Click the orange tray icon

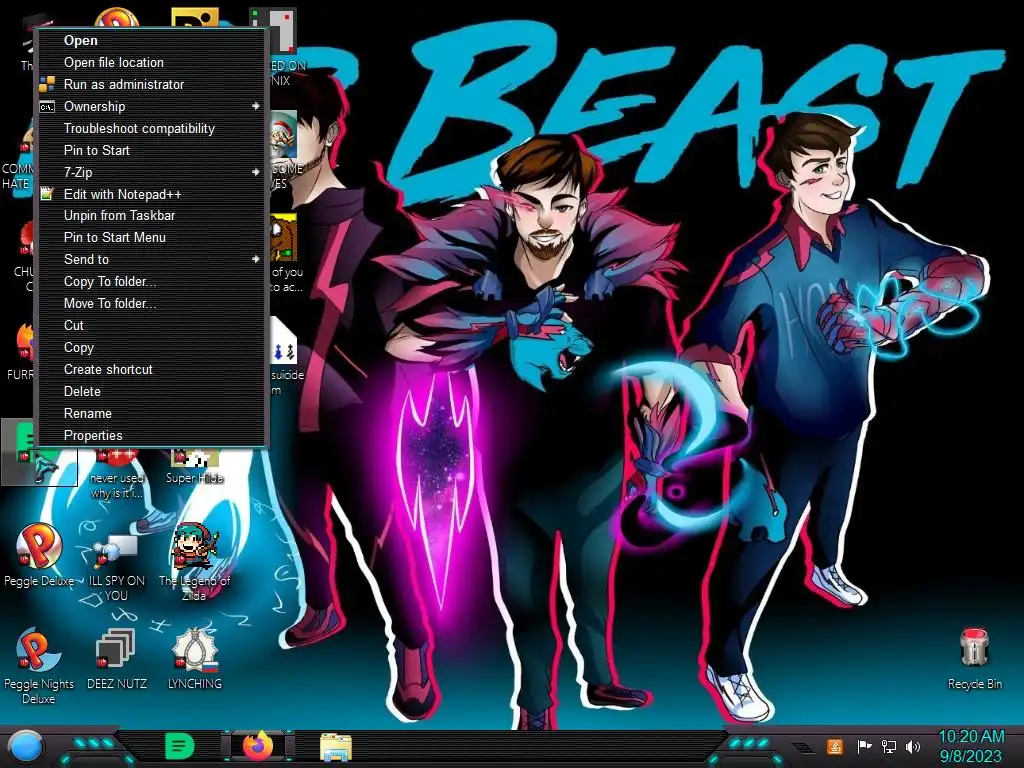pyautogui.click(x=834, y=746)
